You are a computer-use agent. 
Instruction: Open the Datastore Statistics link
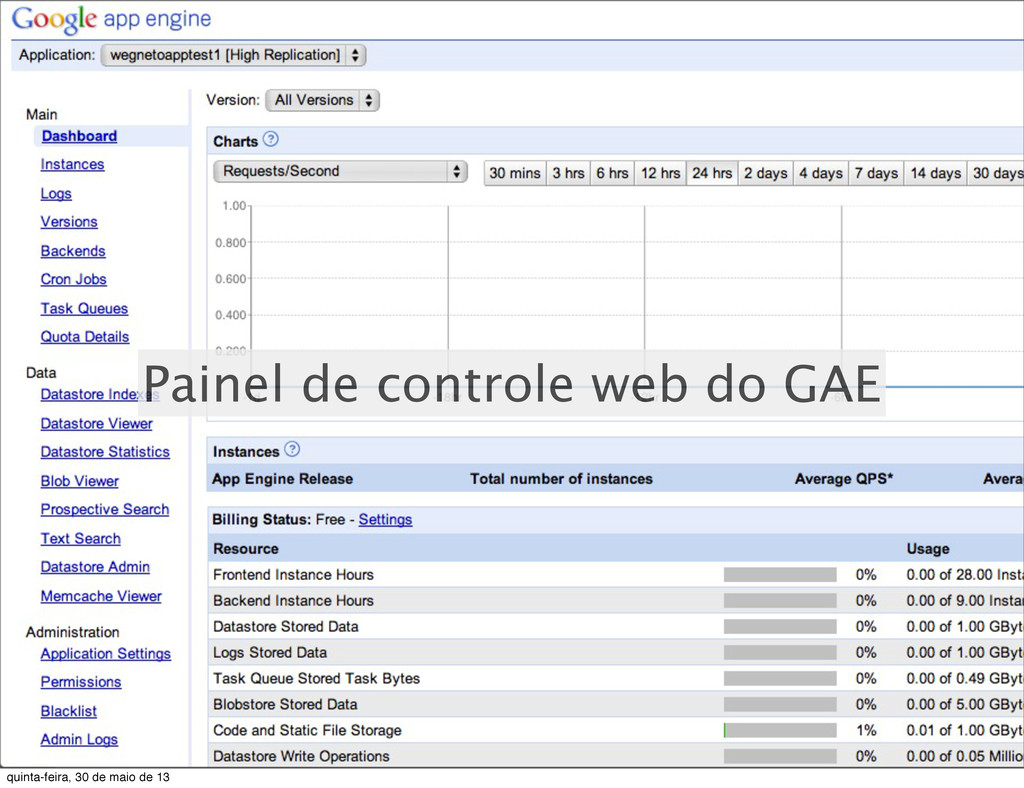point(105,452)
